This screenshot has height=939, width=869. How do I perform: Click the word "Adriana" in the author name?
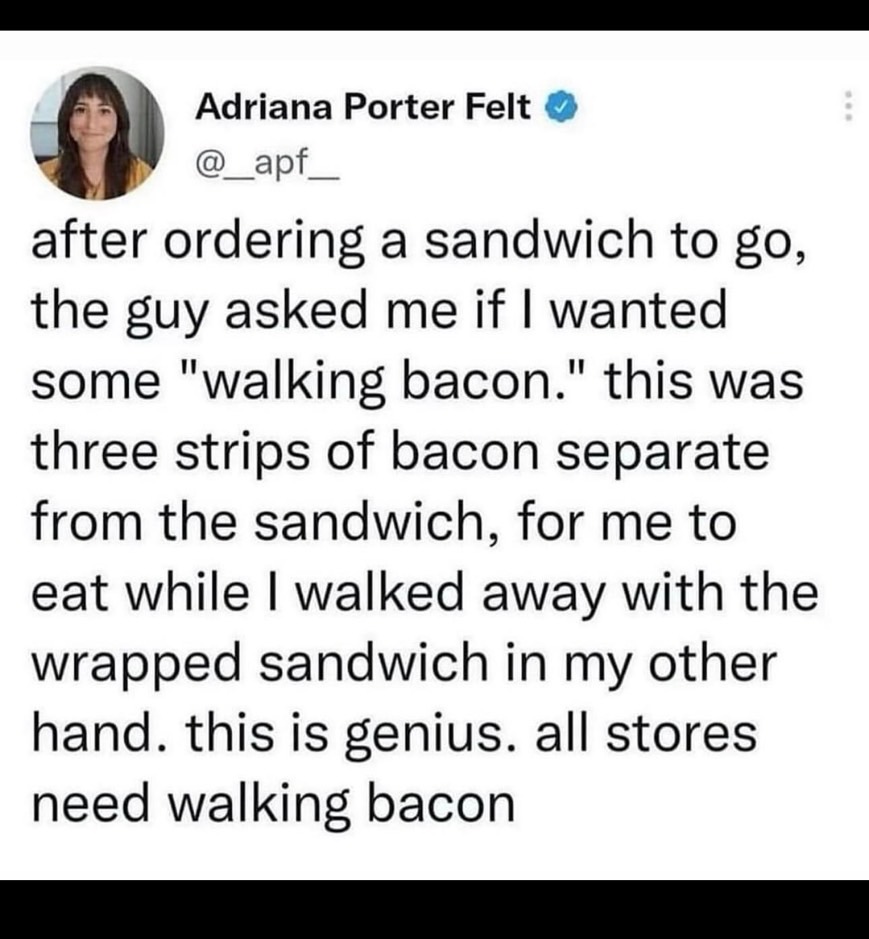point(264,108)
